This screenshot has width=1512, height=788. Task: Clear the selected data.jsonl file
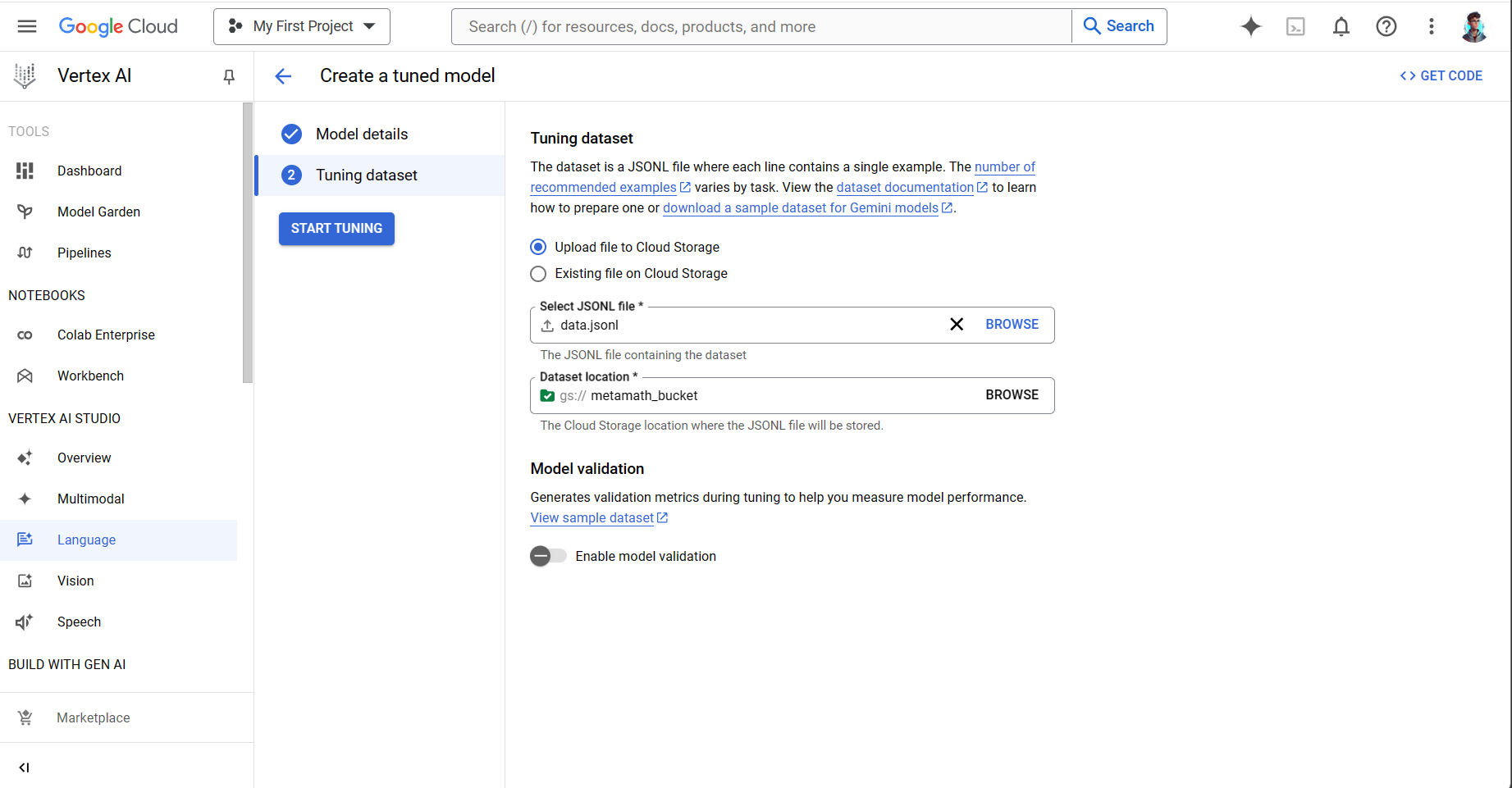pos(957,325)
